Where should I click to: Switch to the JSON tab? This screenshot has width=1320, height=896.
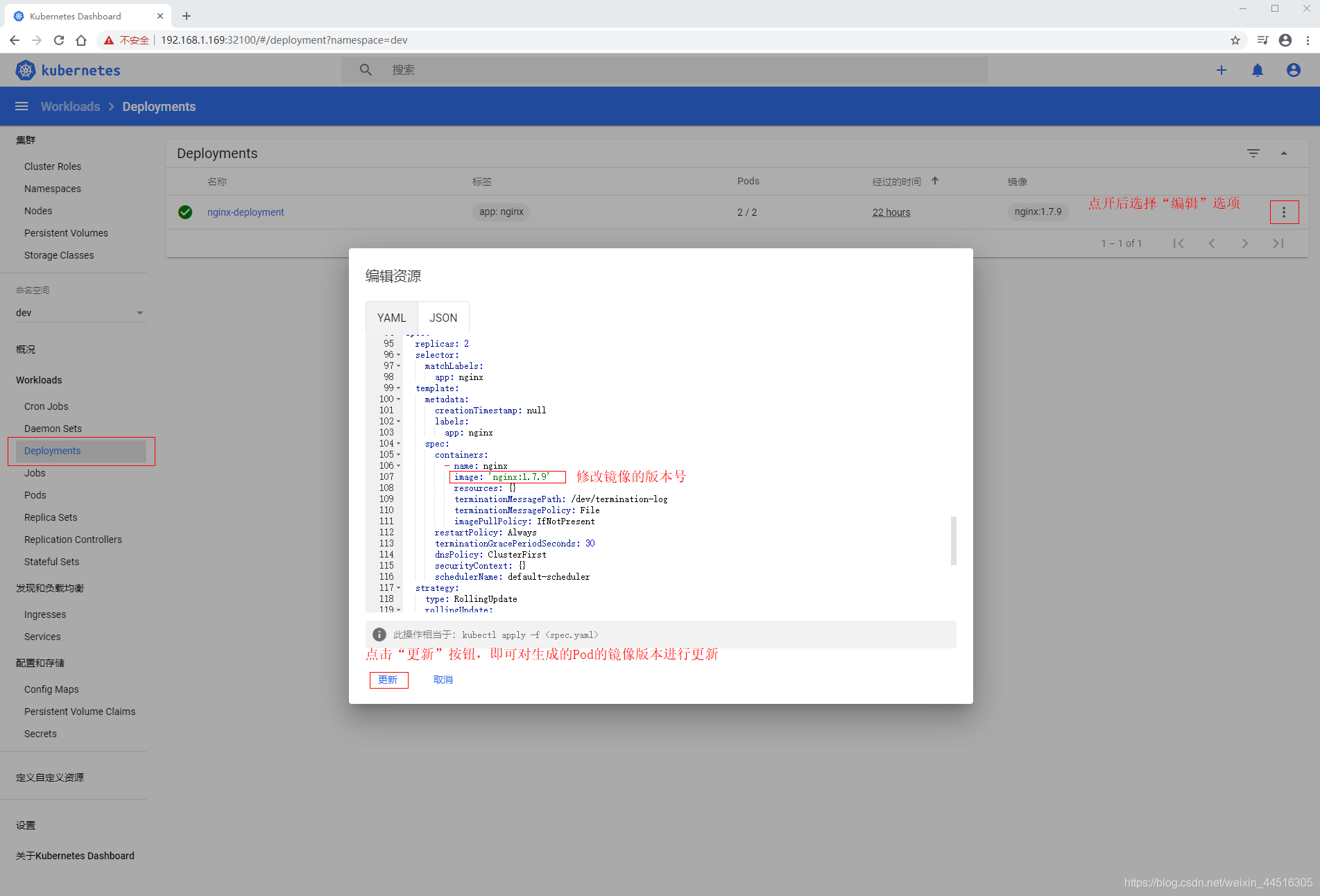click(443, 318)
